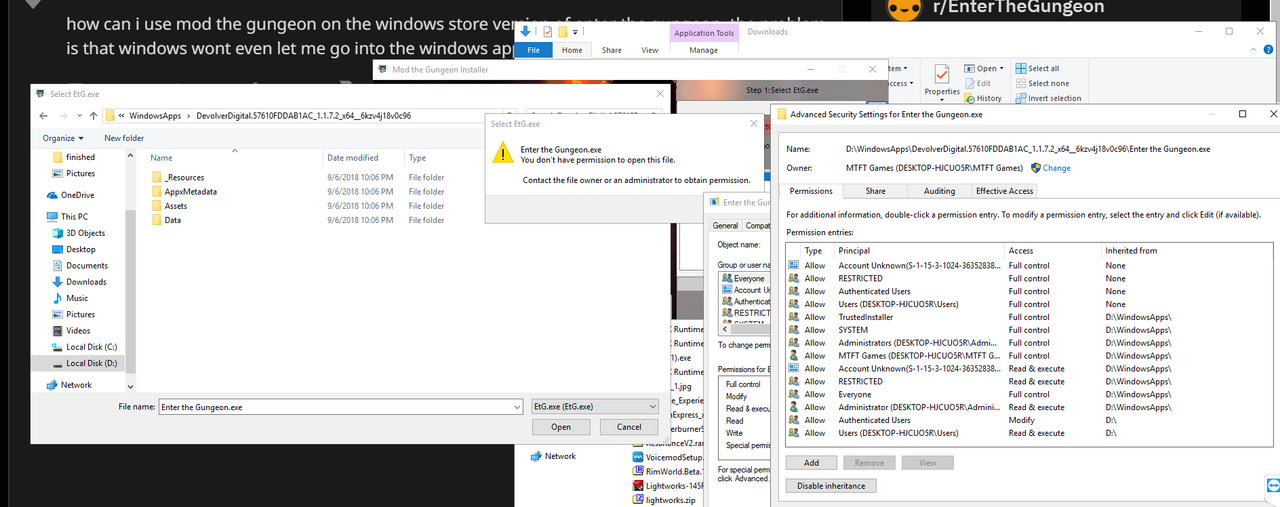
Task: Open the EtG.exe file type filter dropdown
Action: (x=593, y=407)
